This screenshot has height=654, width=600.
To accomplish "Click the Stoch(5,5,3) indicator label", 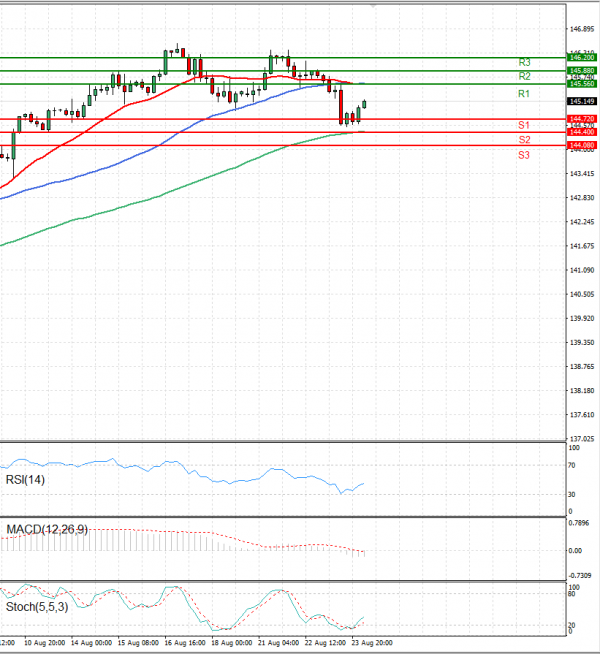I will [x=37, y=607].
